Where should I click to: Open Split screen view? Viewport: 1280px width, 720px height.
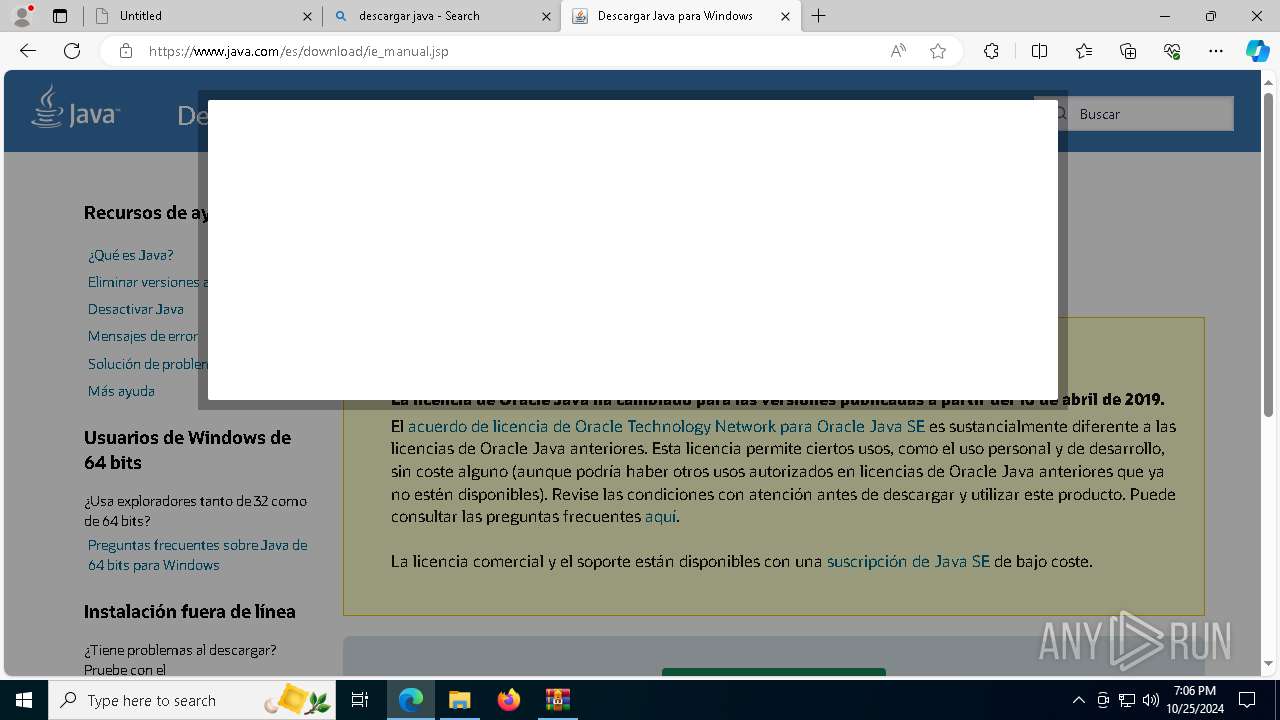(x=1039, y=51)
